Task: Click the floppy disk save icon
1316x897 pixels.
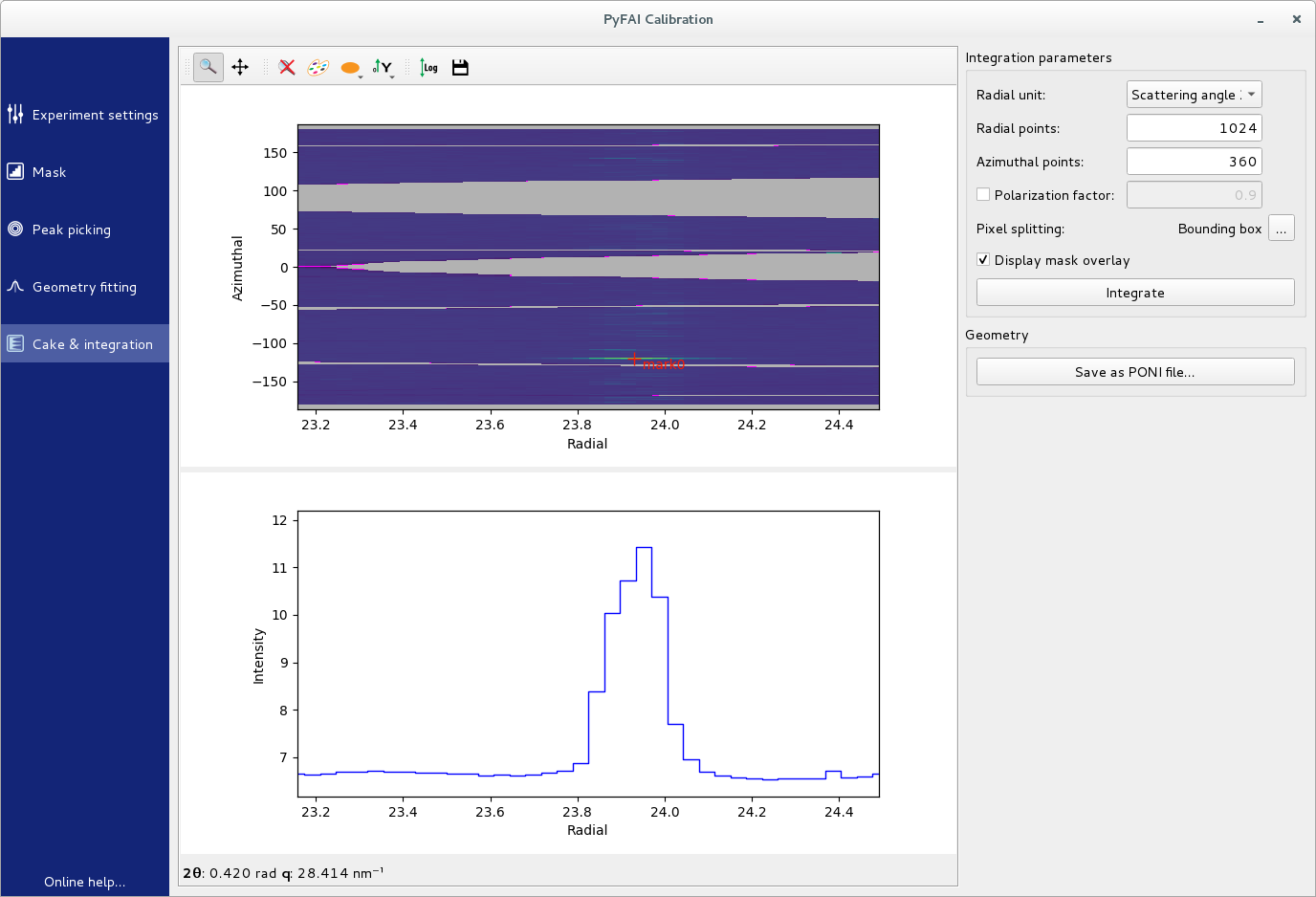Action: click(460, 67)
